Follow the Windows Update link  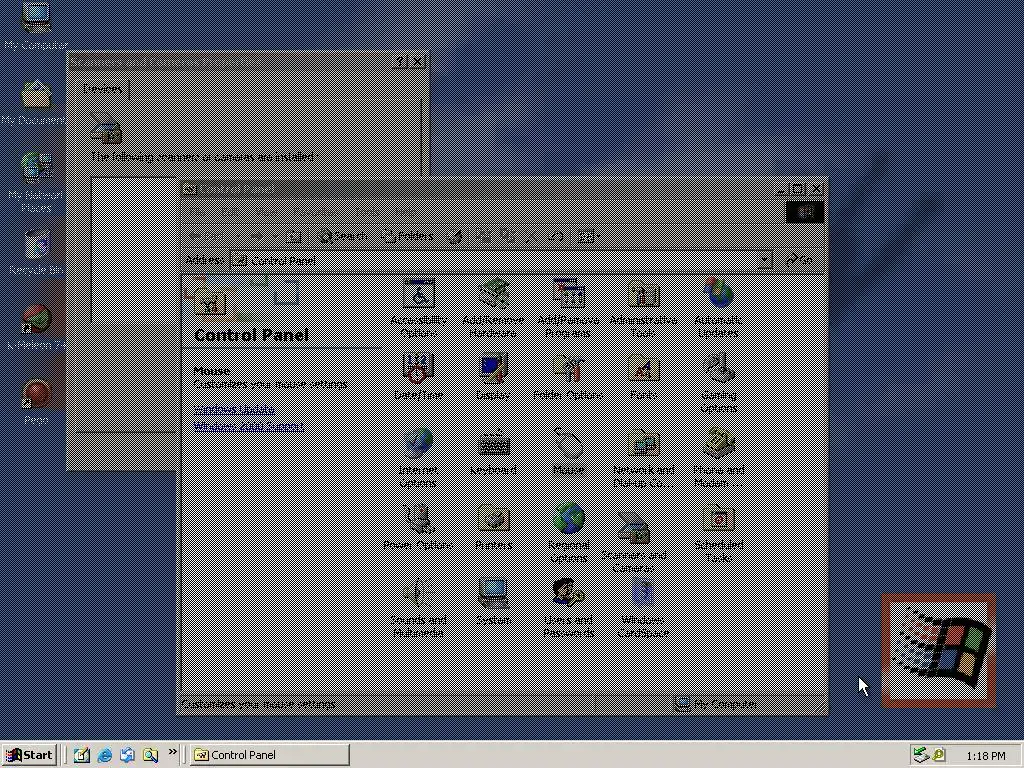[x=234, y=409]
